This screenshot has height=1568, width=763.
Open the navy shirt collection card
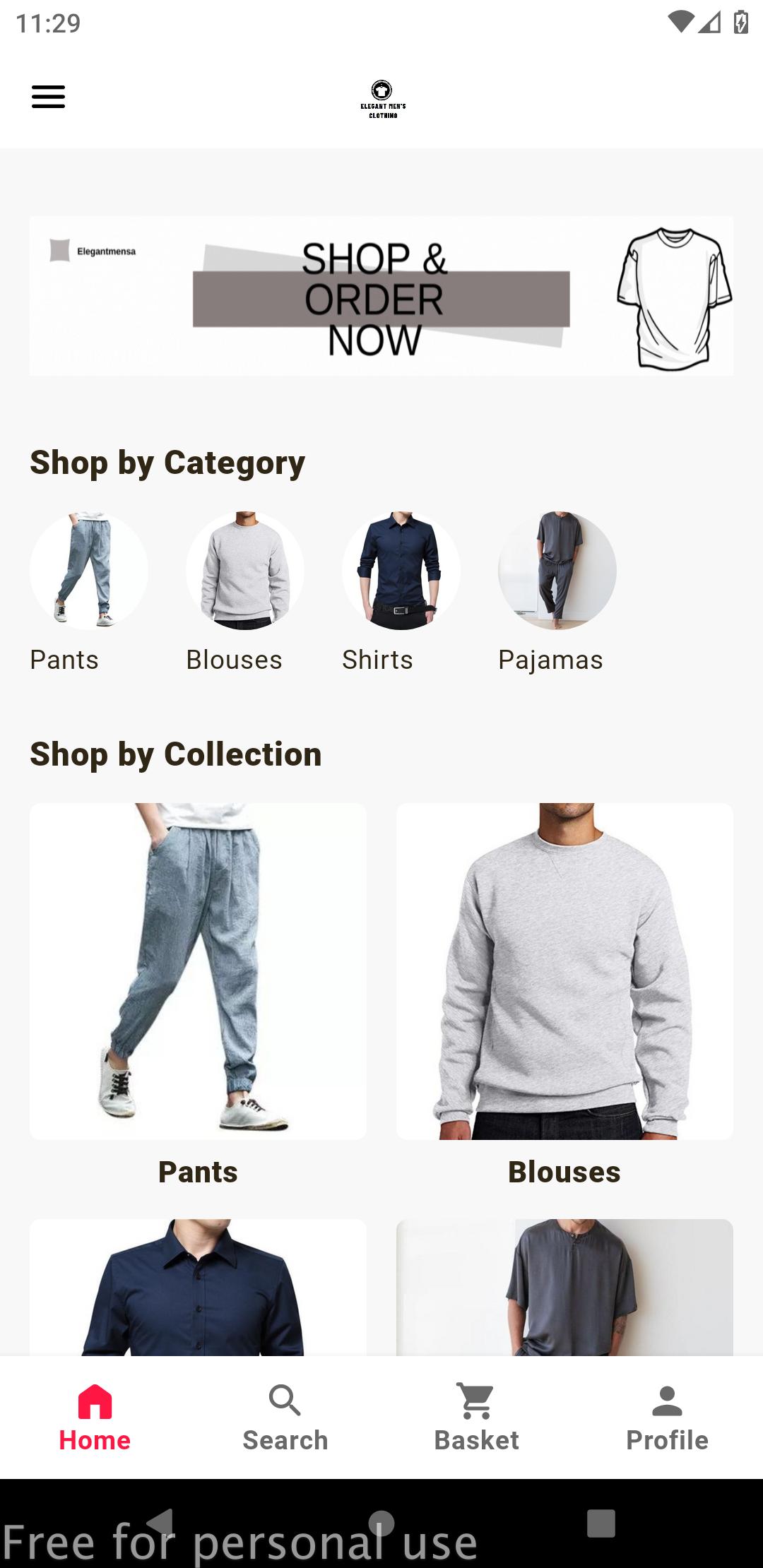(198, 1287)
